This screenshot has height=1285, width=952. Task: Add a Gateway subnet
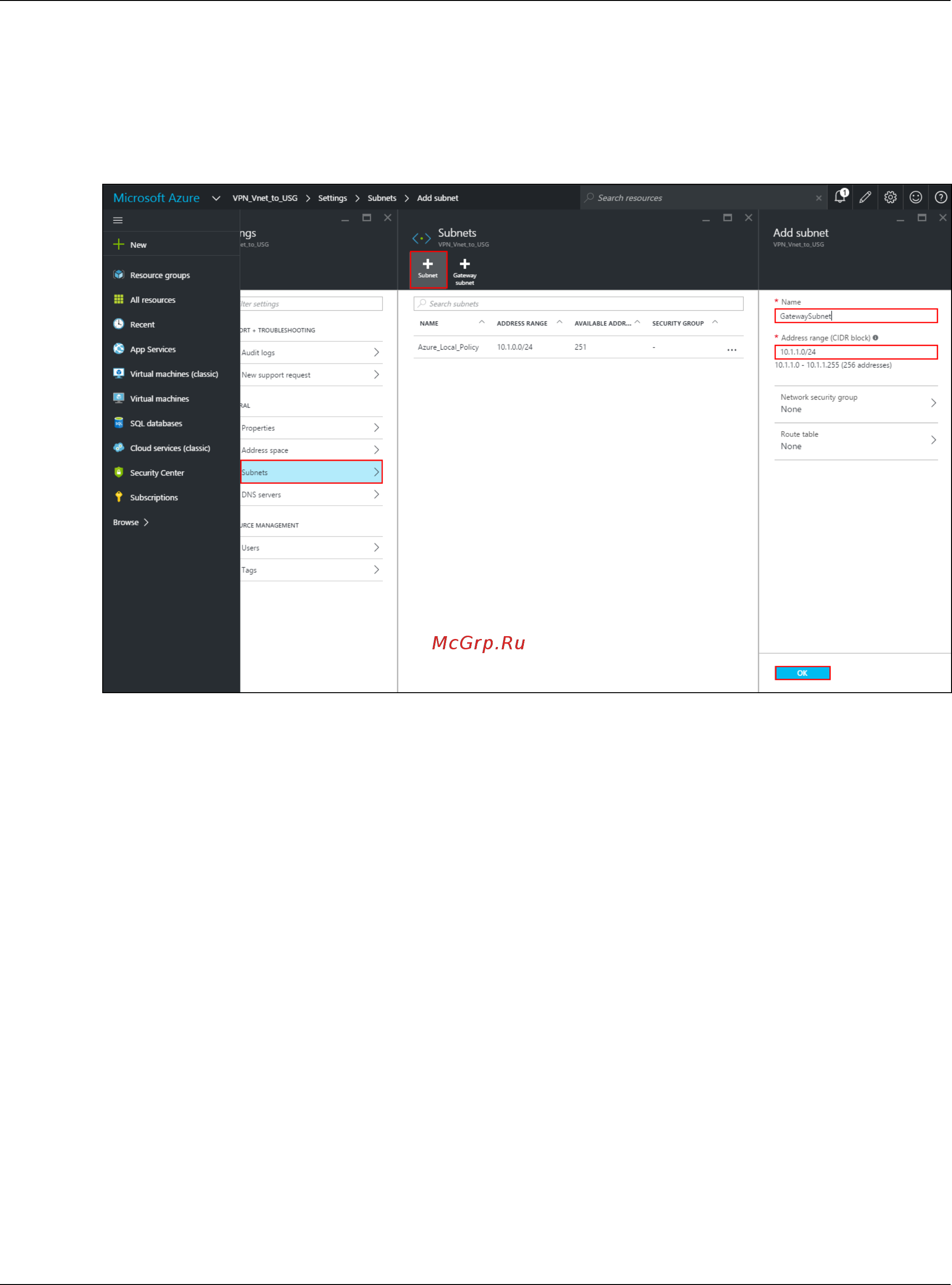(x=465, y=271)
